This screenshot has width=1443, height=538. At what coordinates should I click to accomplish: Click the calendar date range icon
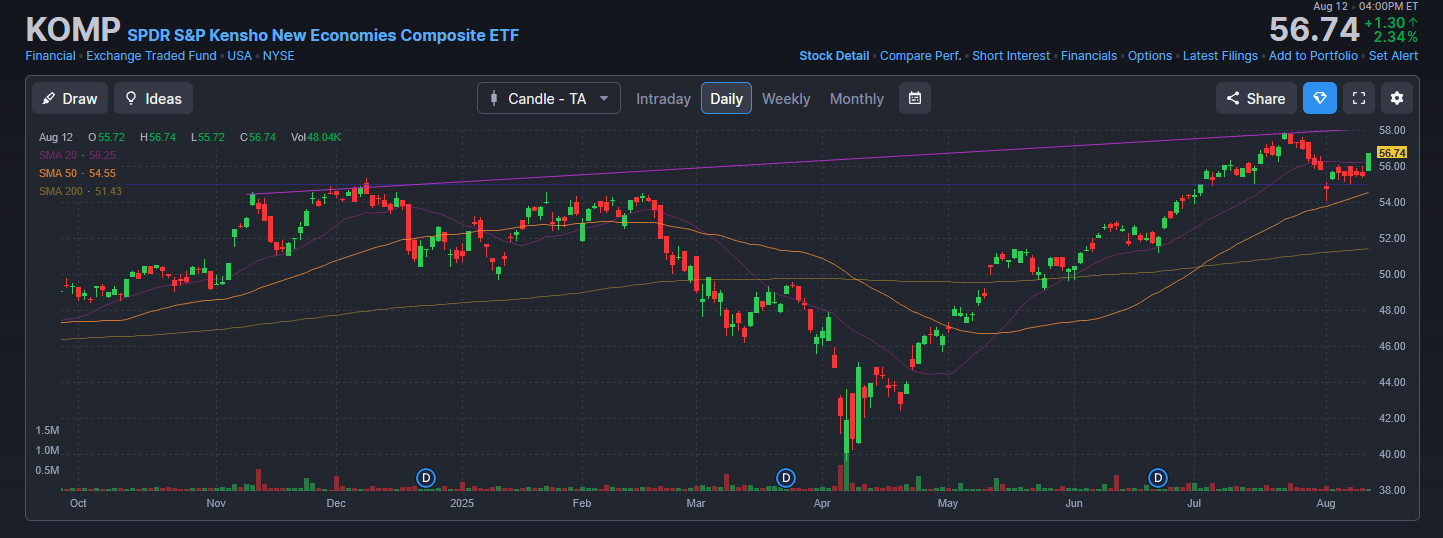[915, 98]
